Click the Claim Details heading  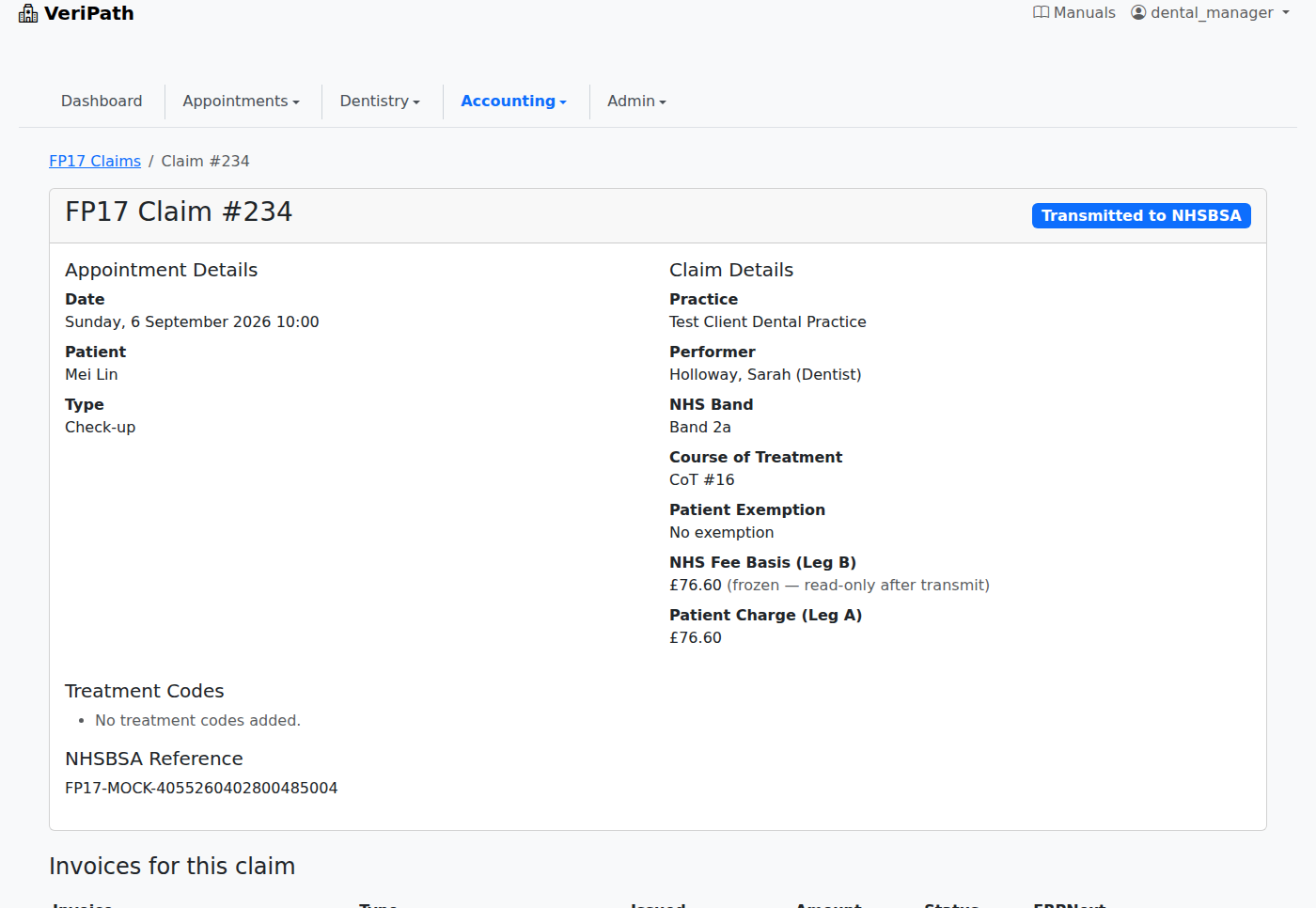731,270
